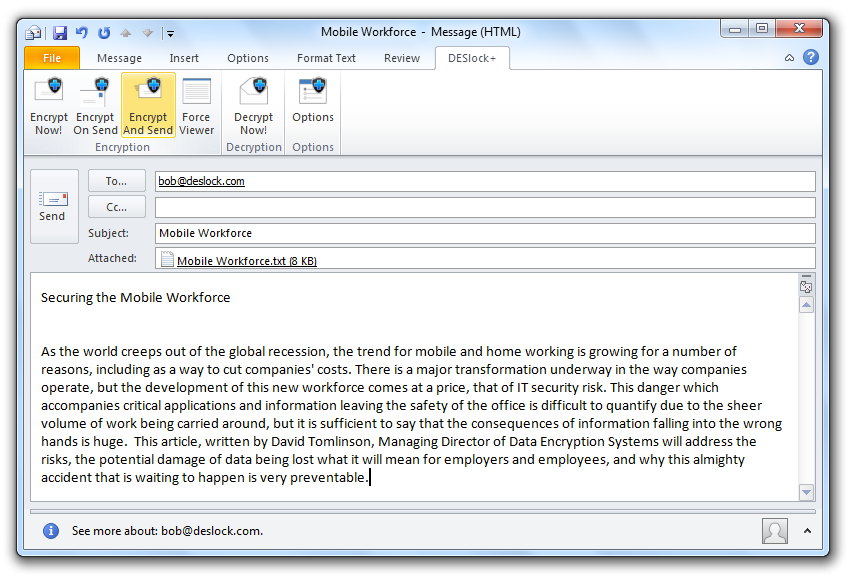This screenshot has width=847, height=575.
Task: Minimize the ribbon with caret icon
Action: click(x=789, y=58)
